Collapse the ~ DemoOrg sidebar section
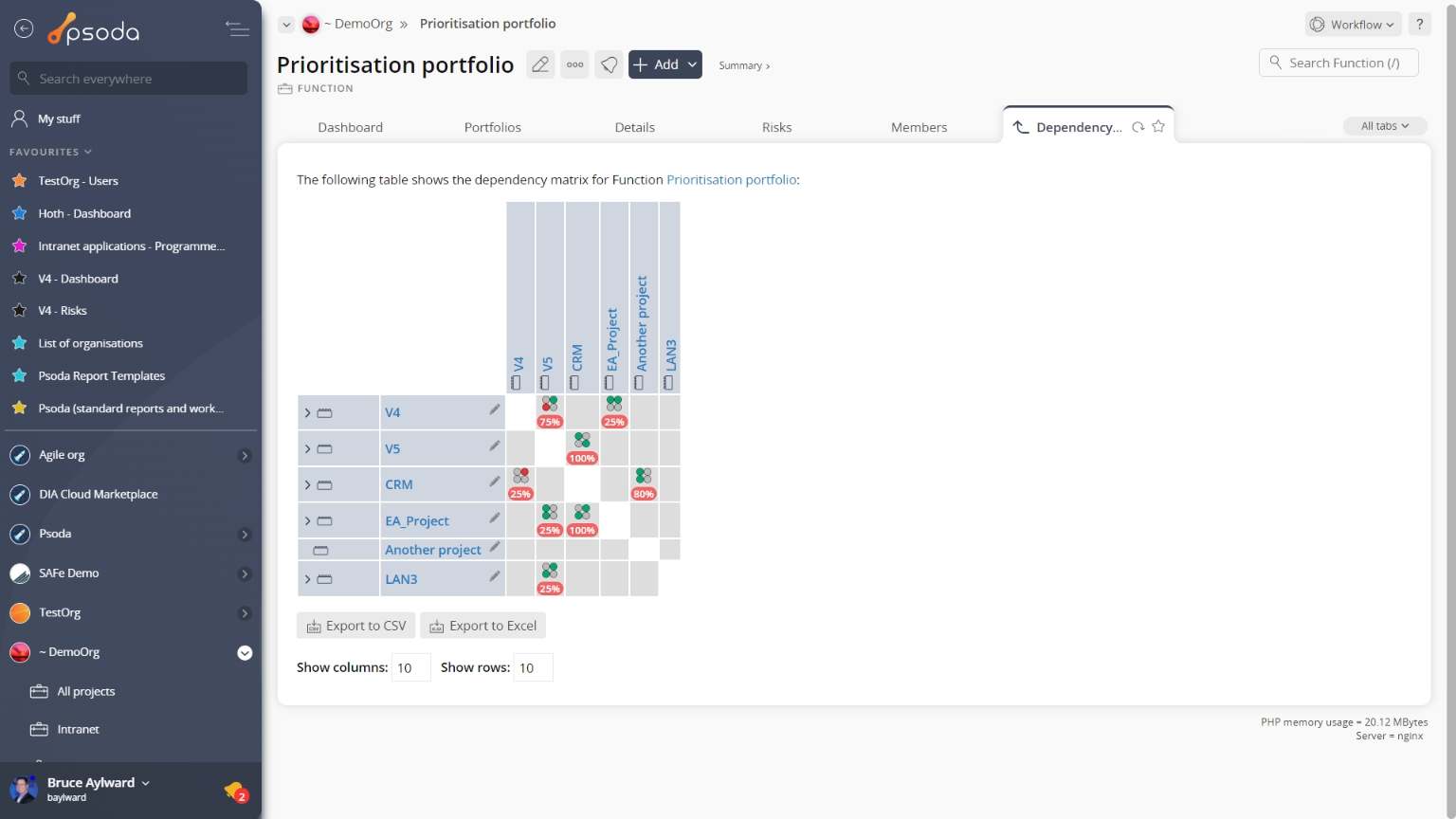The width and height of the screenshot is (1456, 819). (x=245, y=652)
